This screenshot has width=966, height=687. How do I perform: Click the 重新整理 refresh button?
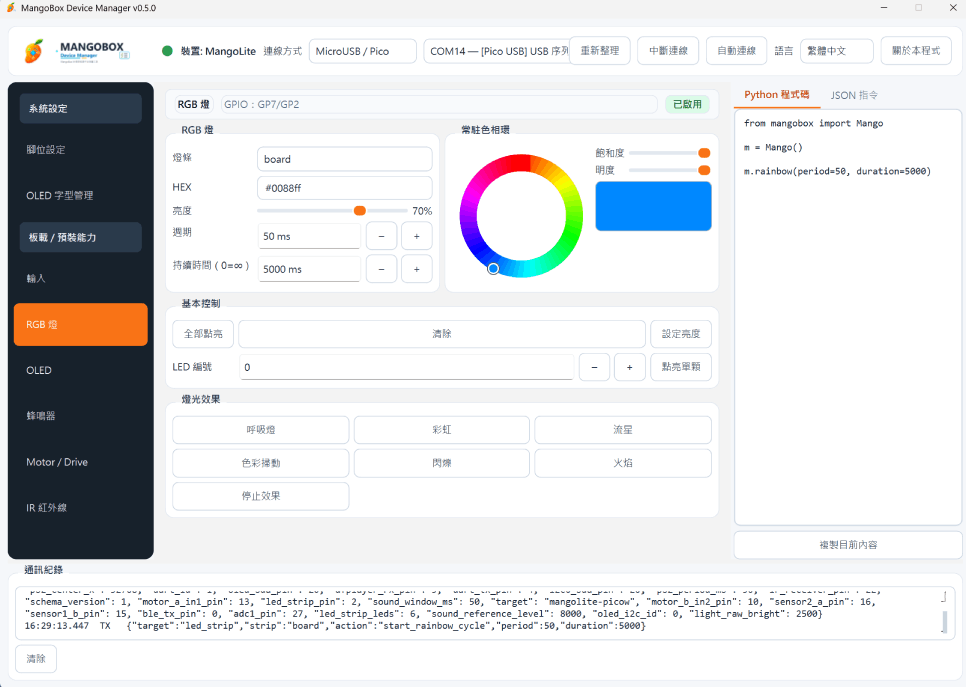tap(599, 51)
